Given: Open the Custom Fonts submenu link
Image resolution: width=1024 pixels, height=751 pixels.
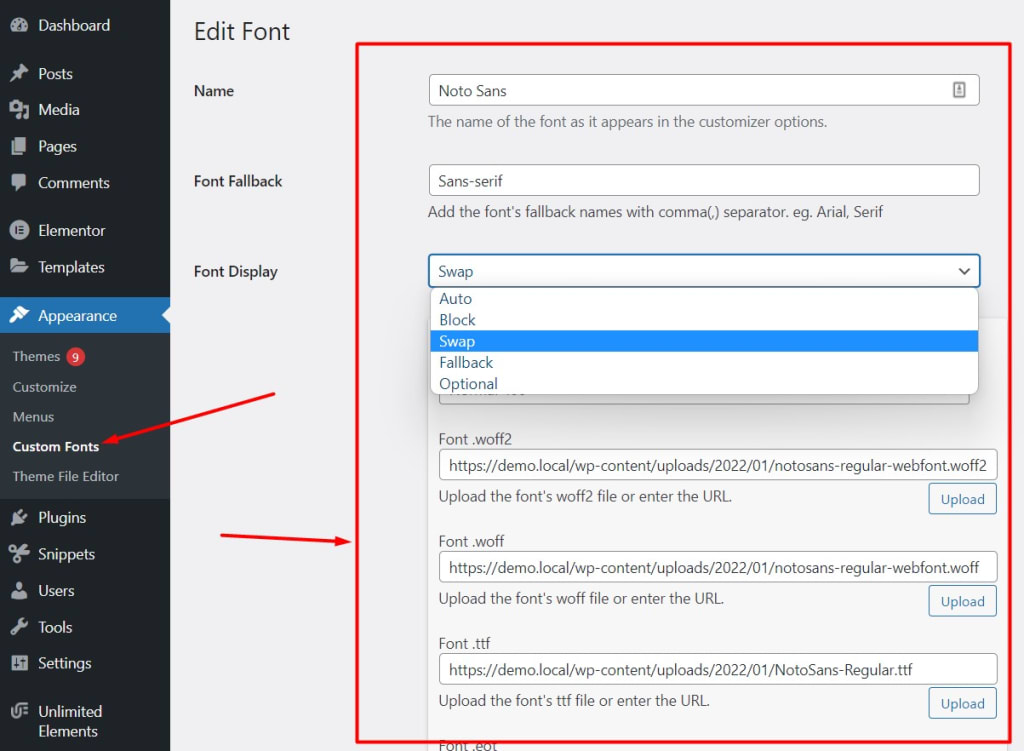Looking at the screenshot, I should click(56, 447).
